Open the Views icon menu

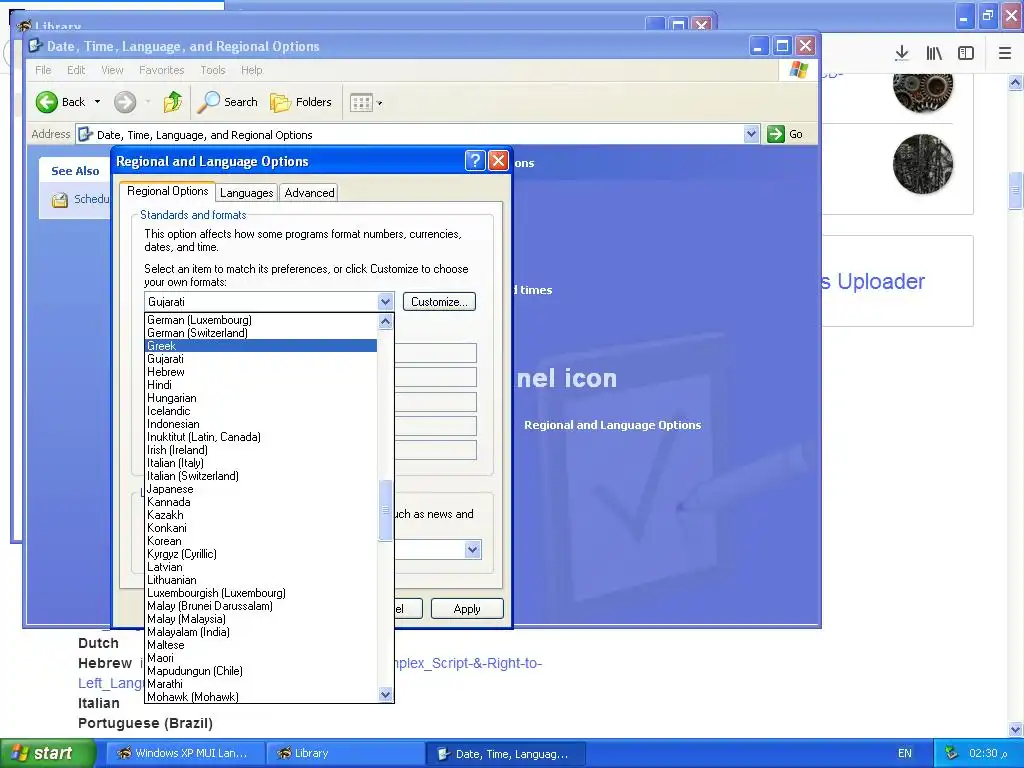(x=361, y=103)
